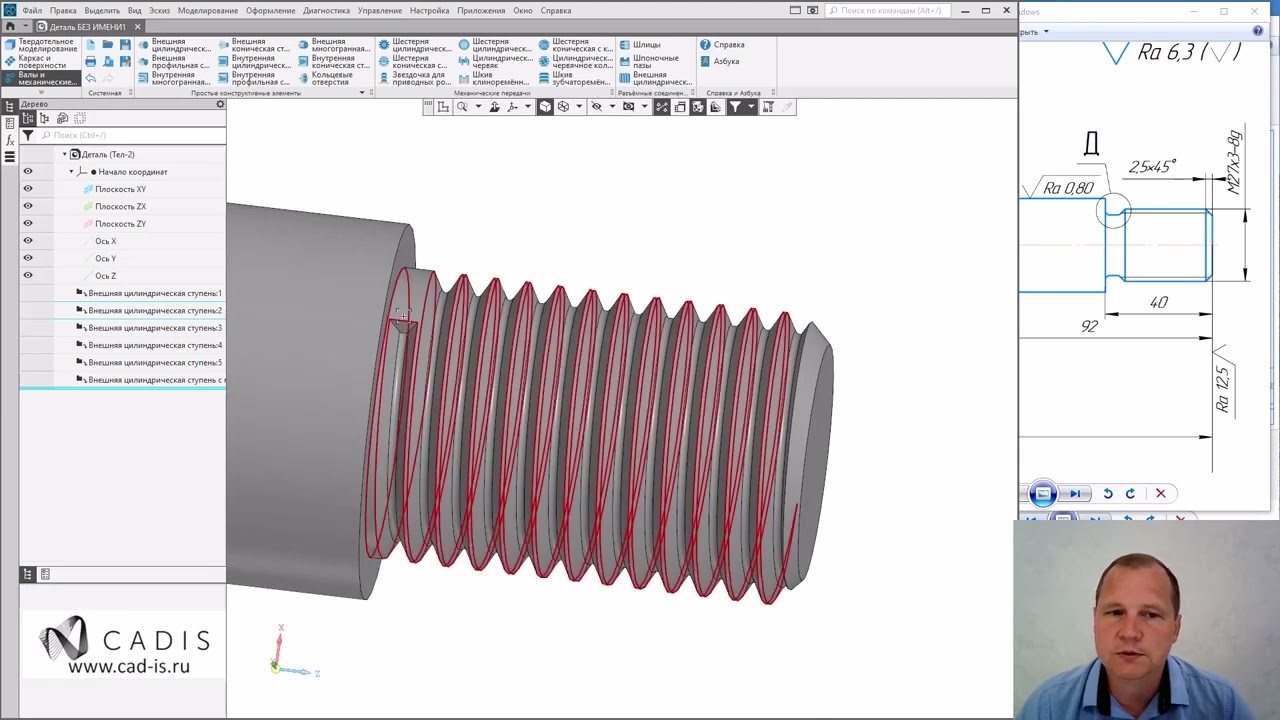Hide the Ось X axis
Screen dimensions: 1280x720
[28, 241]
